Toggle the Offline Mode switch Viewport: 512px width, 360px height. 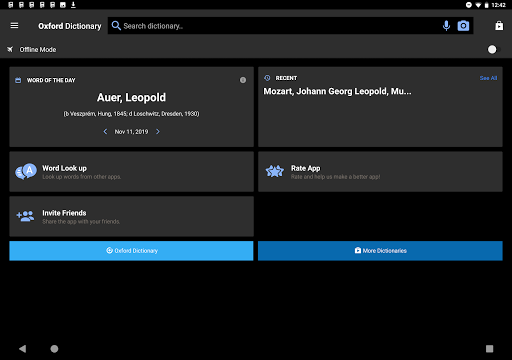(494, 49)
